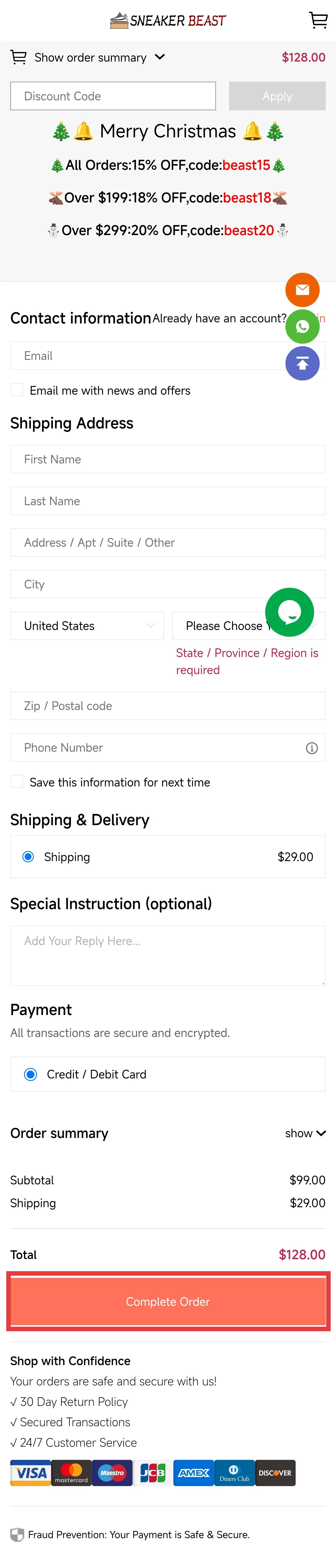Click the orange email contact icon
This screenshot has height=1568, width=336.
click(302, 290)
